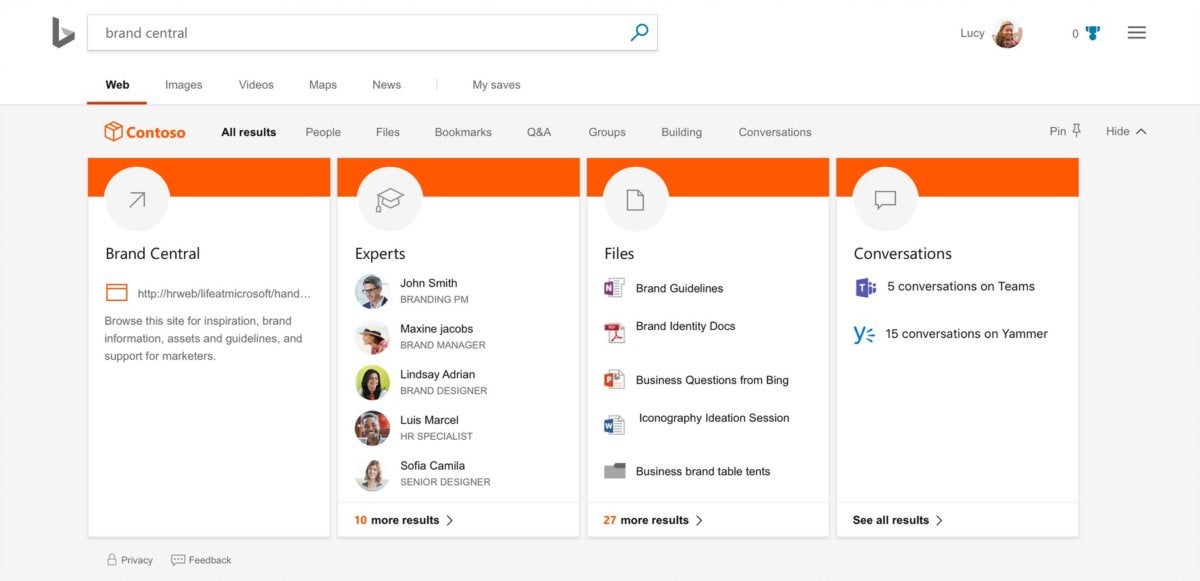Viewport: 1200px width, 581px height.
Task: Select the People filter
Action: (x=323, y=132)
